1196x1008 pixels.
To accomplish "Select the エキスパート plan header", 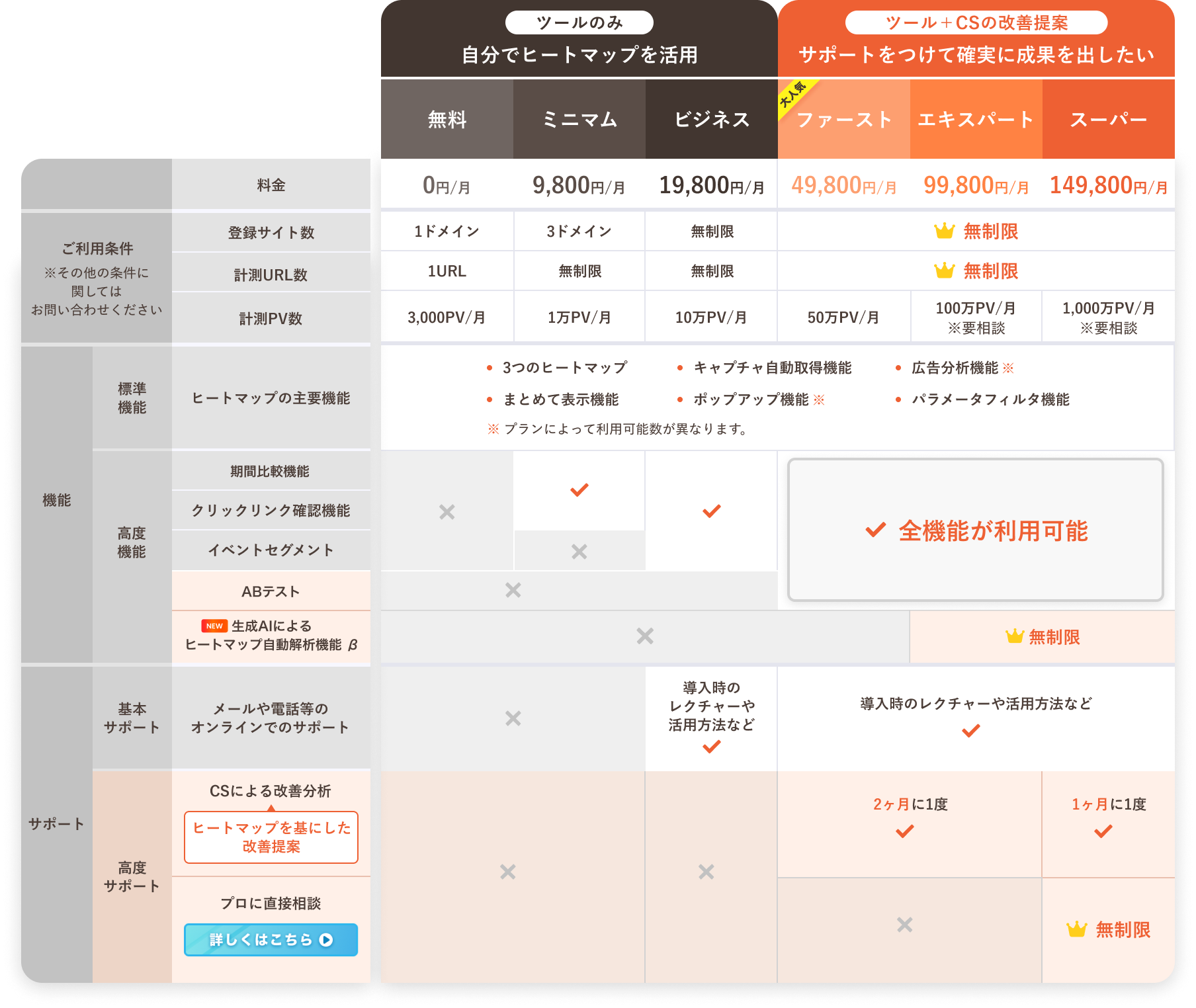I will [x=976, y=119].
